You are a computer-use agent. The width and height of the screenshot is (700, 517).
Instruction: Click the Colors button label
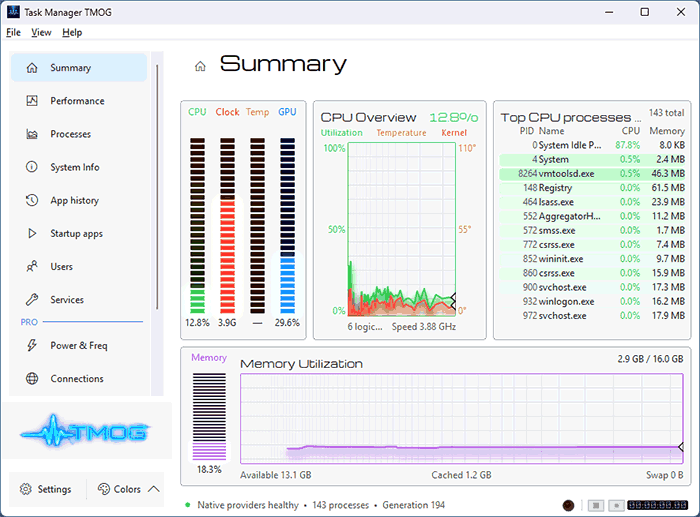coord(127,489)
